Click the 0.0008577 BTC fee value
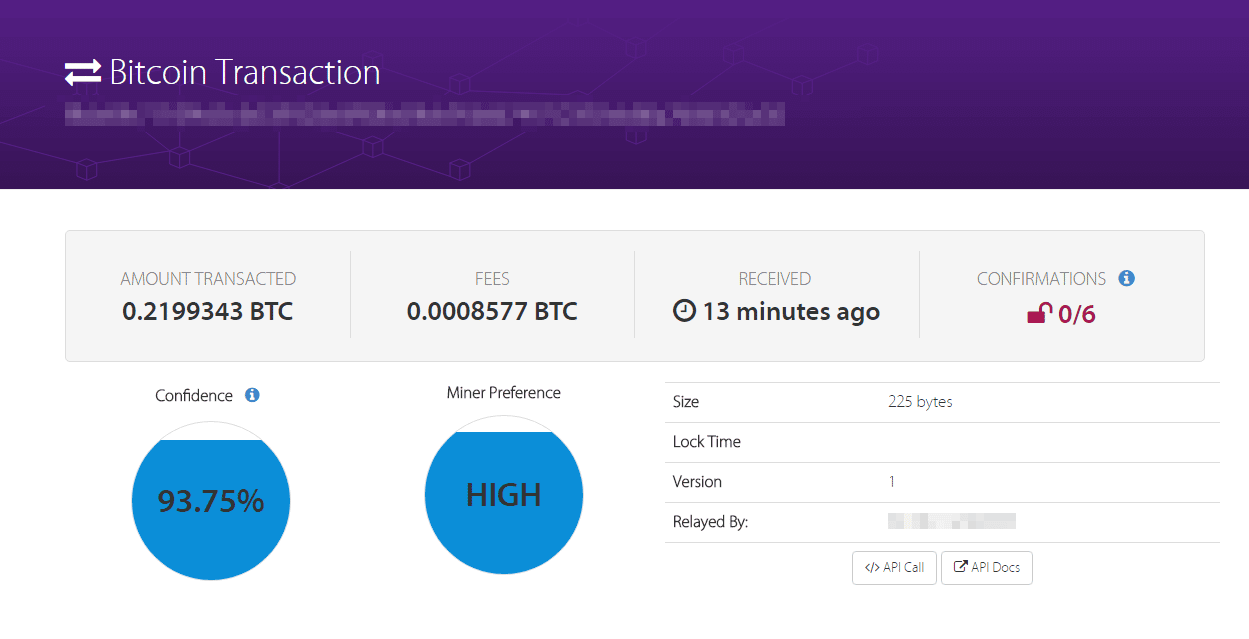 tap(492, 311)
